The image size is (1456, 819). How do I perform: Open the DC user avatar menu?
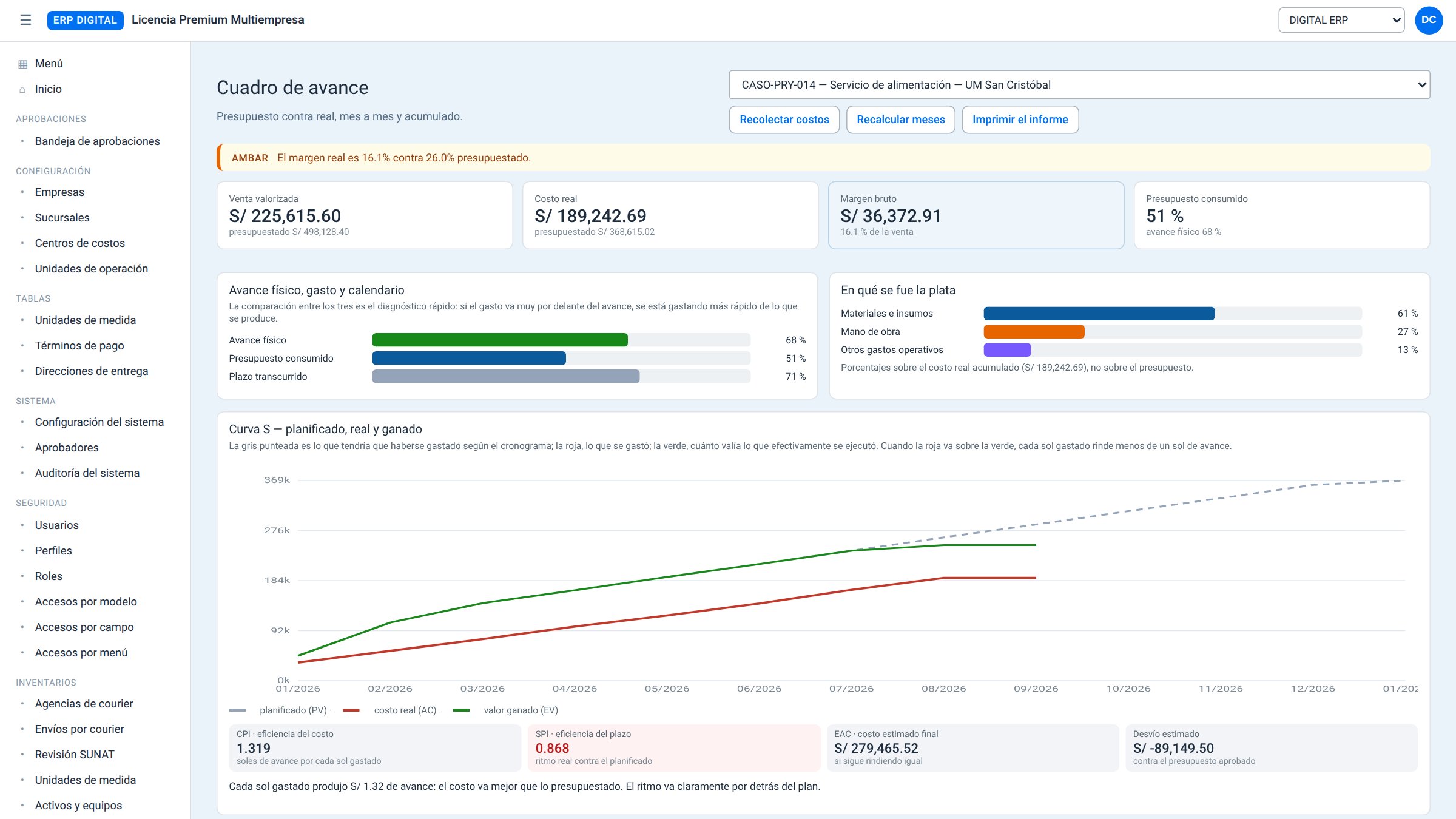(x=1429, y=20)
